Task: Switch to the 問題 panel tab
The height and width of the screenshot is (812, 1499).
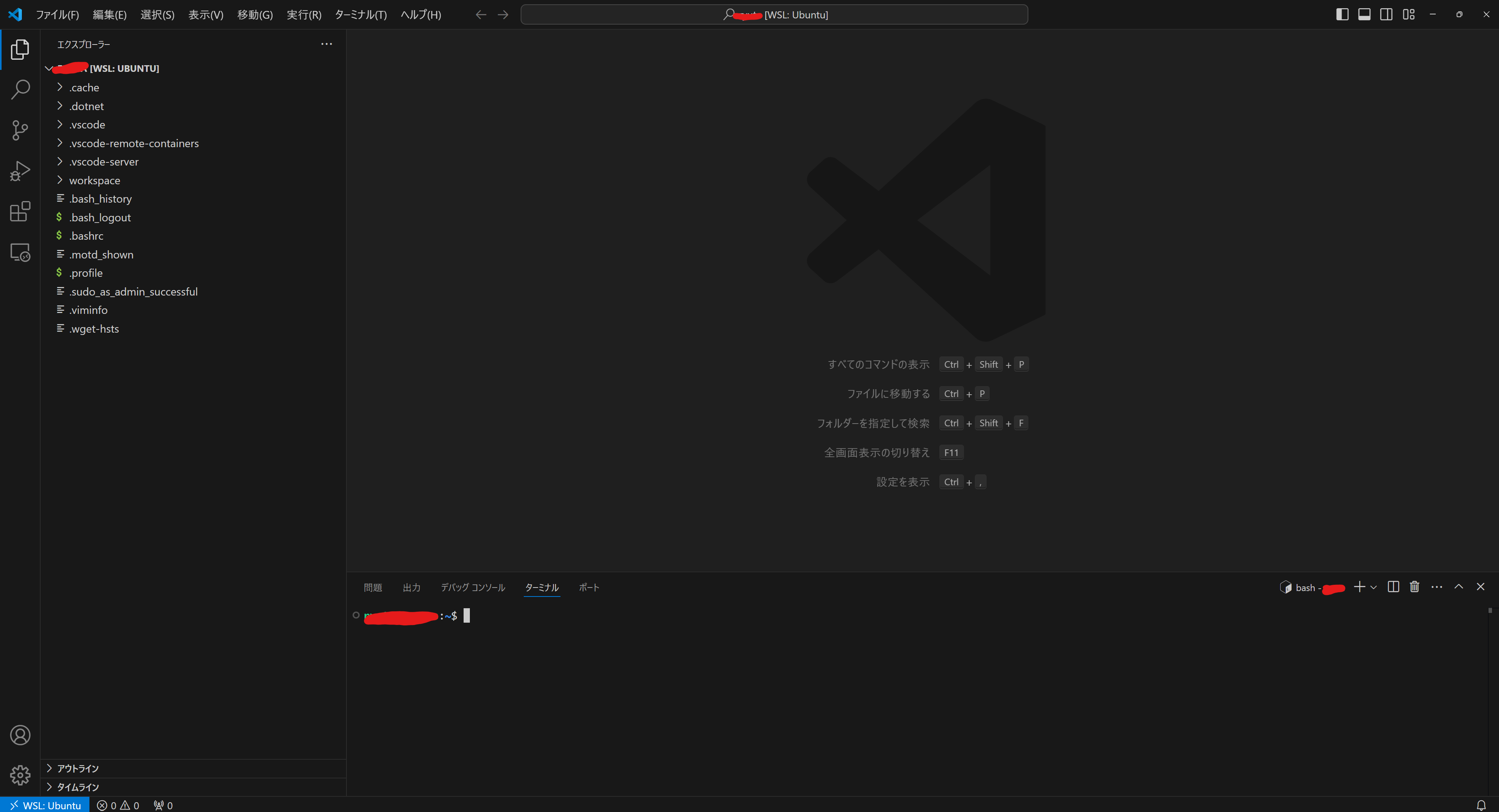Action: tap(373, 588)
